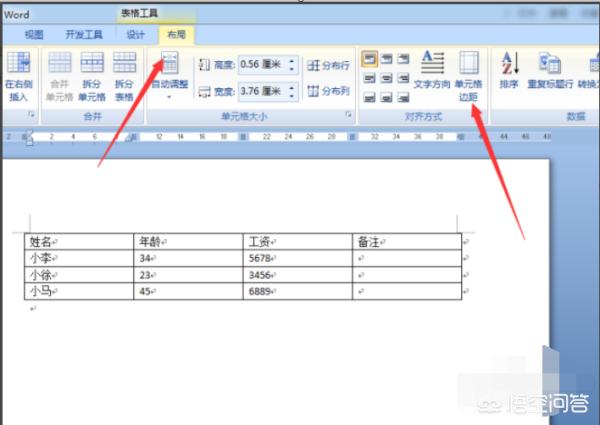Select bottom-right cell alignment option

(403, 96)
